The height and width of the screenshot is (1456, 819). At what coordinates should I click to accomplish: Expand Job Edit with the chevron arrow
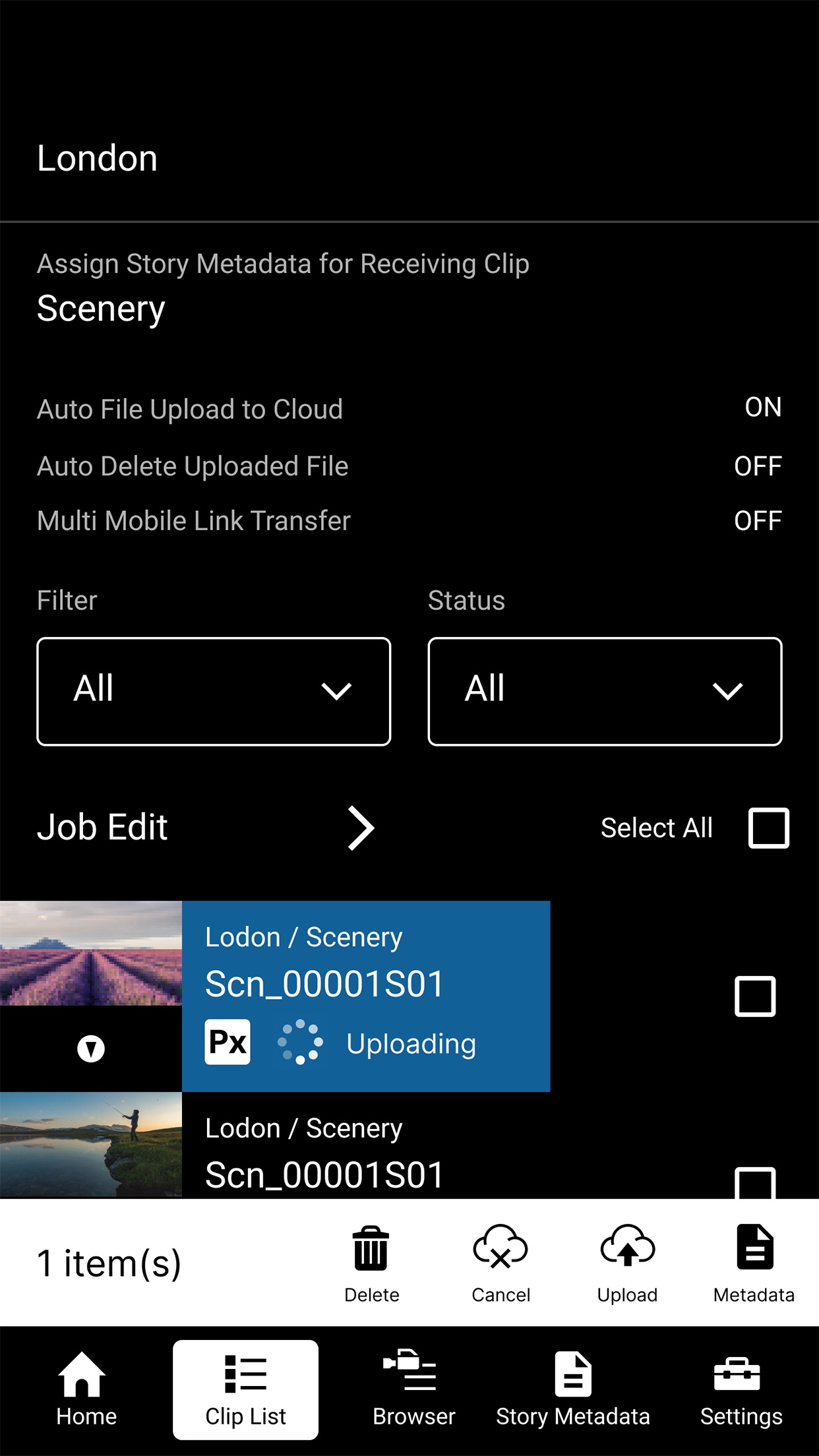click(x=361, y=828)
